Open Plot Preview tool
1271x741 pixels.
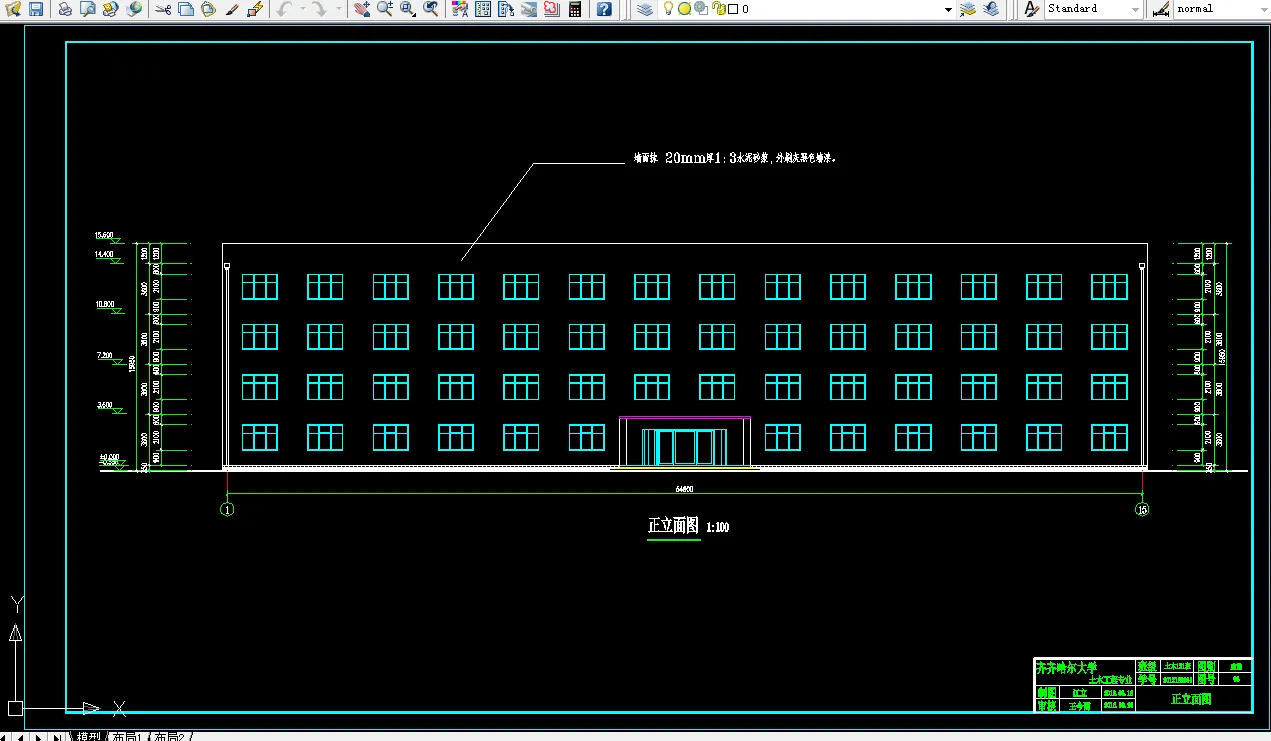tap(87, 9)
